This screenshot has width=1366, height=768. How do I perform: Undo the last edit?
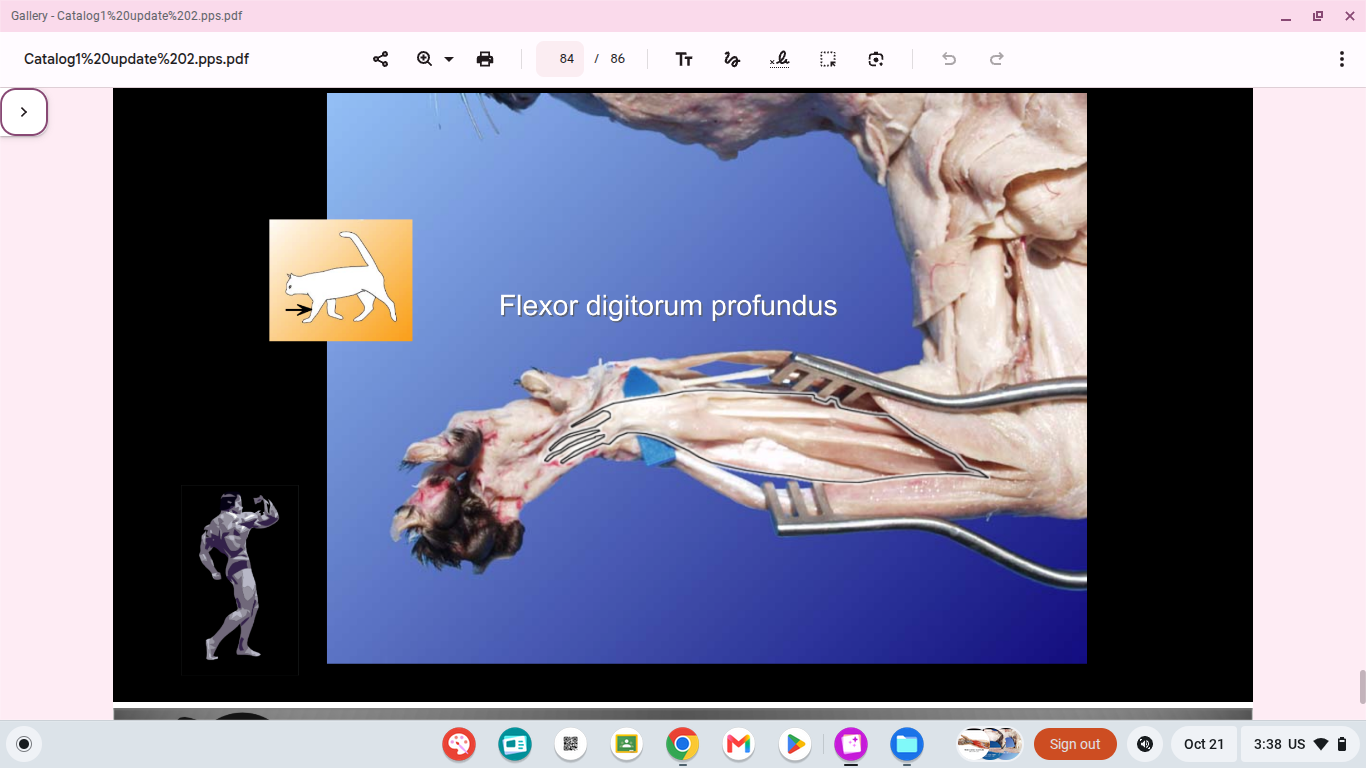pos(949,59)
